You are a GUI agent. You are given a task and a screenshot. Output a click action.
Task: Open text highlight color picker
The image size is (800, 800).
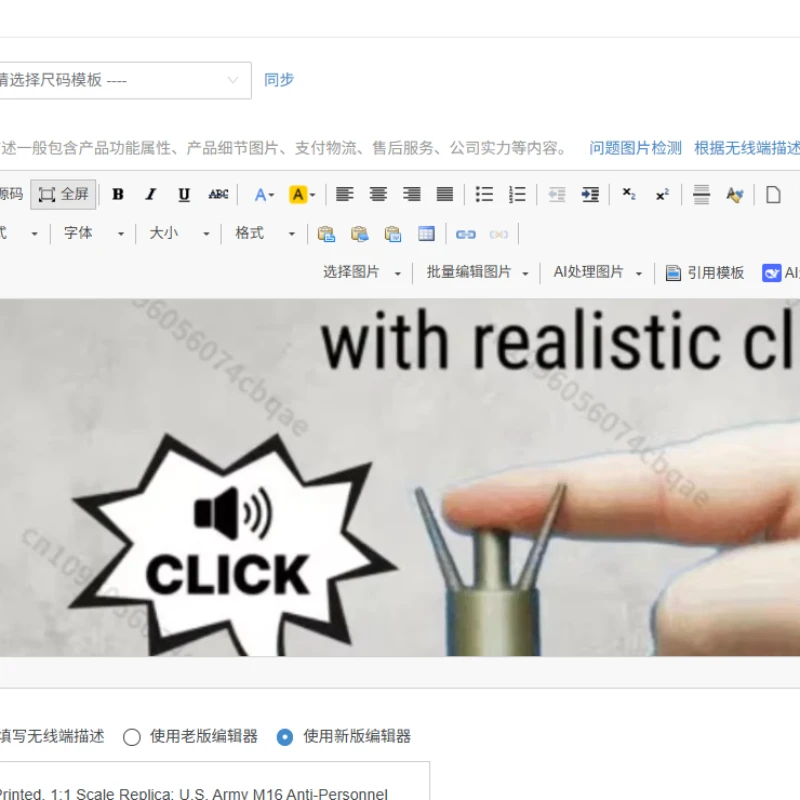tap(302, 194)
